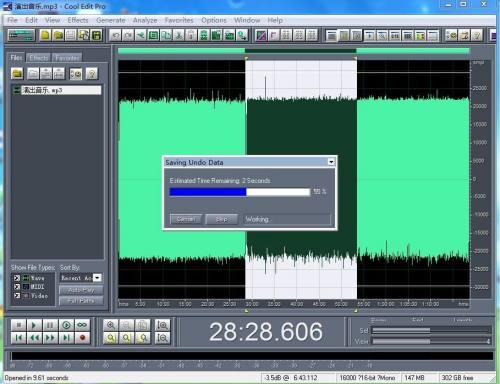Stop playback with the Stop button
500x384 pixels.
[x=19, y=325]
